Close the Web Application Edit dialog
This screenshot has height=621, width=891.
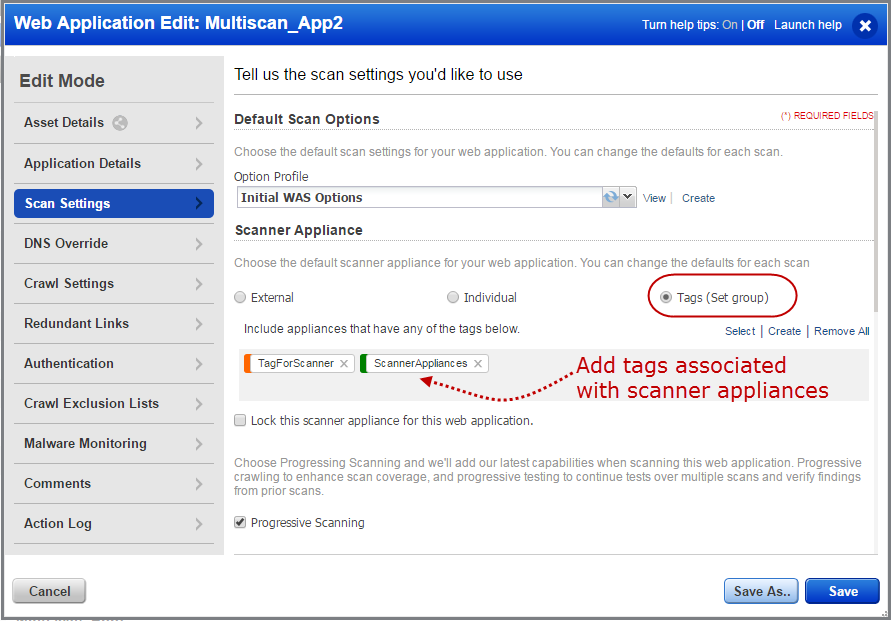point(865,26)
